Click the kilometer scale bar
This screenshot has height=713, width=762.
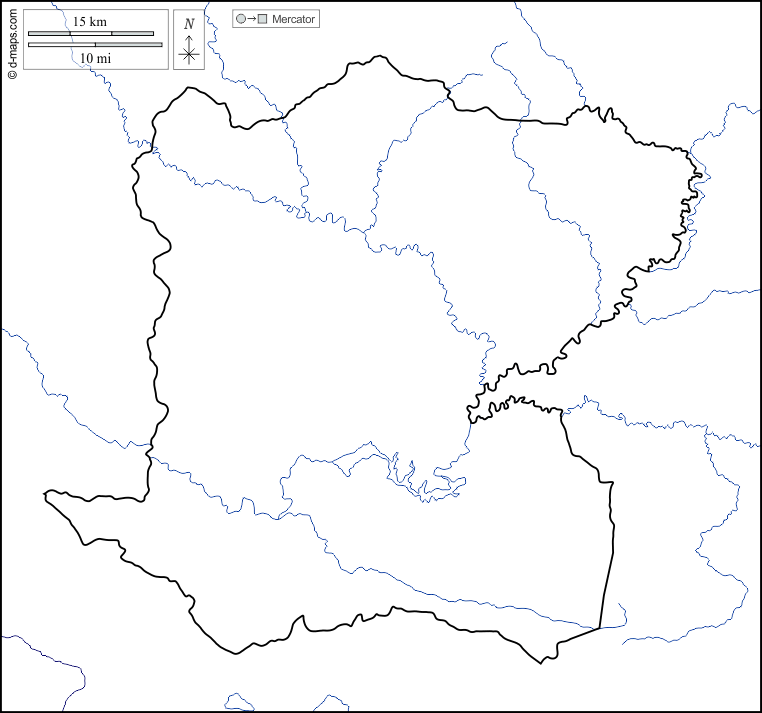[91, 34]
